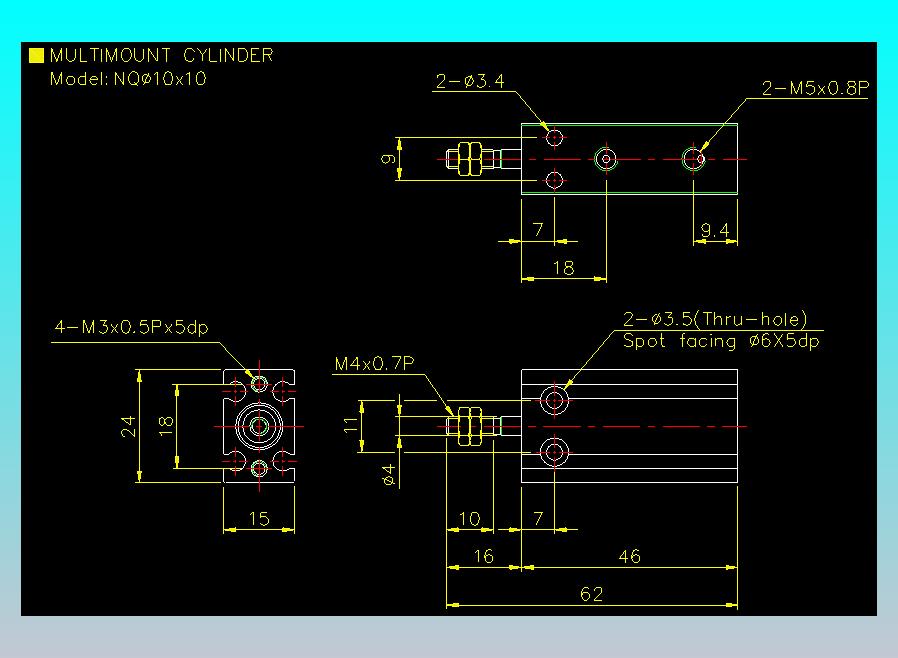
Task: Select the 'M4x0.7P' rod thread callout
Action: point(375,364)
